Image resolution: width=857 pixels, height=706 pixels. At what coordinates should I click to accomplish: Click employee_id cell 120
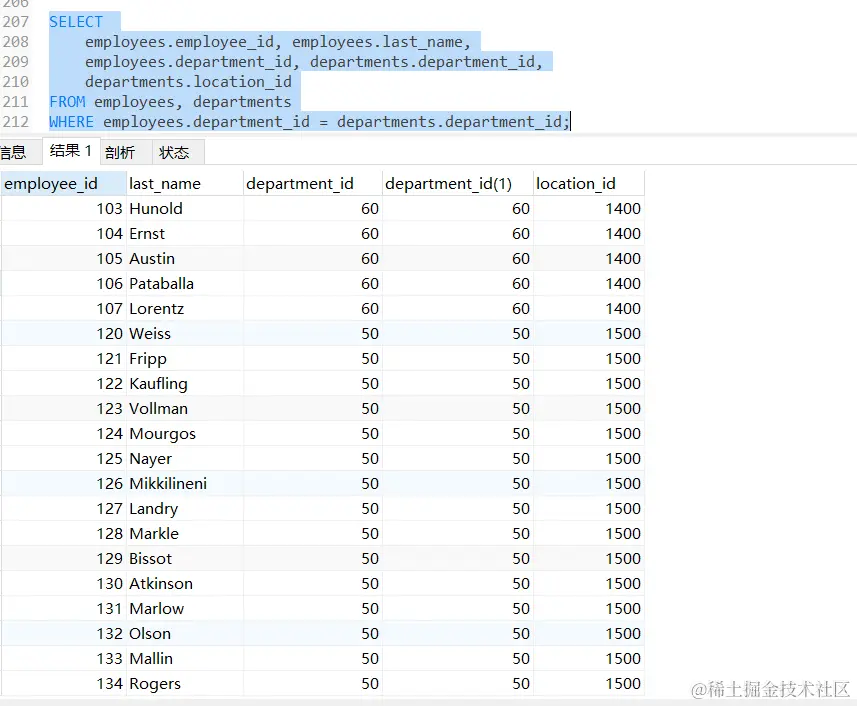[x=63, y=334]
